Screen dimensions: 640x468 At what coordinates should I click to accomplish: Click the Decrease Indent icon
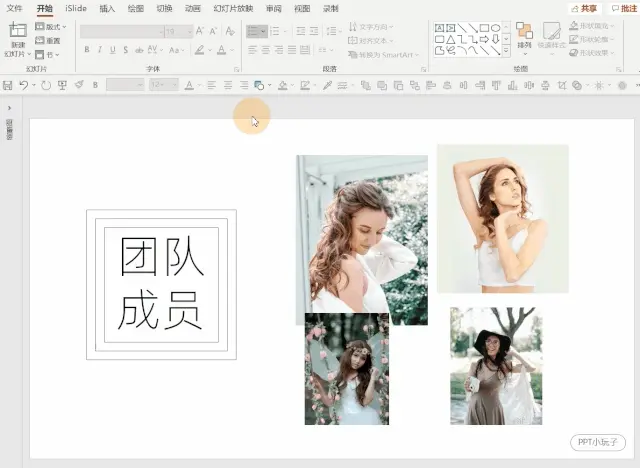(301, 31)
